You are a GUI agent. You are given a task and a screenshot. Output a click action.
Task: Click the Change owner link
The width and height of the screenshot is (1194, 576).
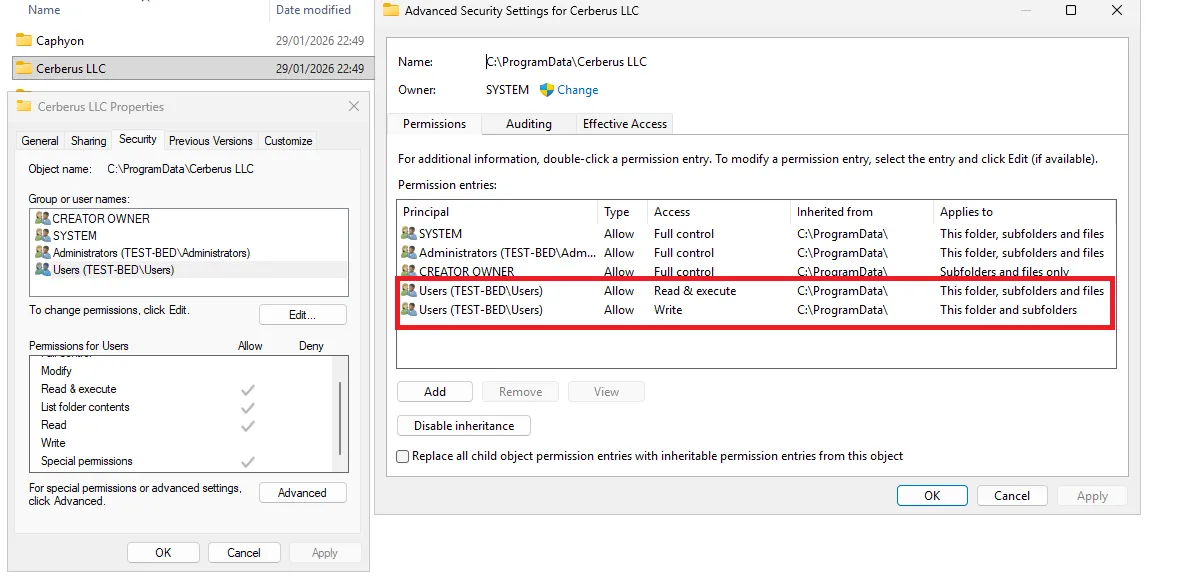577,90
